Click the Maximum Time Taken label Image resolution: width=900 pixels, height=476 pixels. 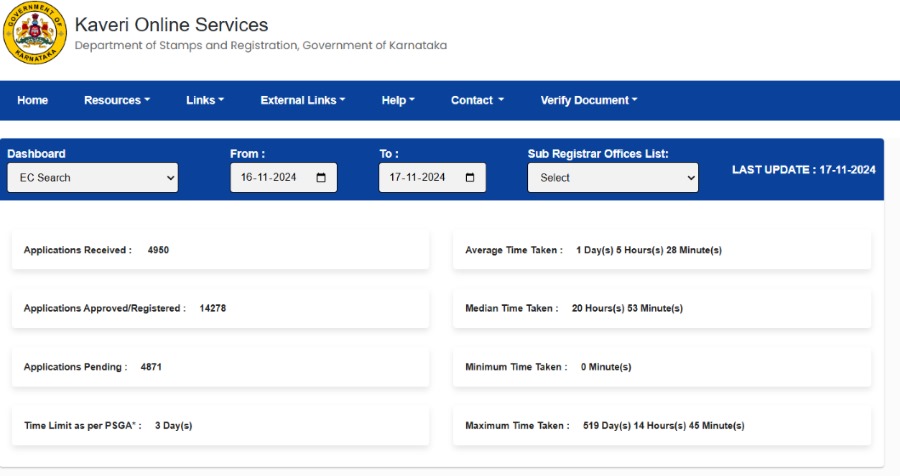[x=517, y=425]
